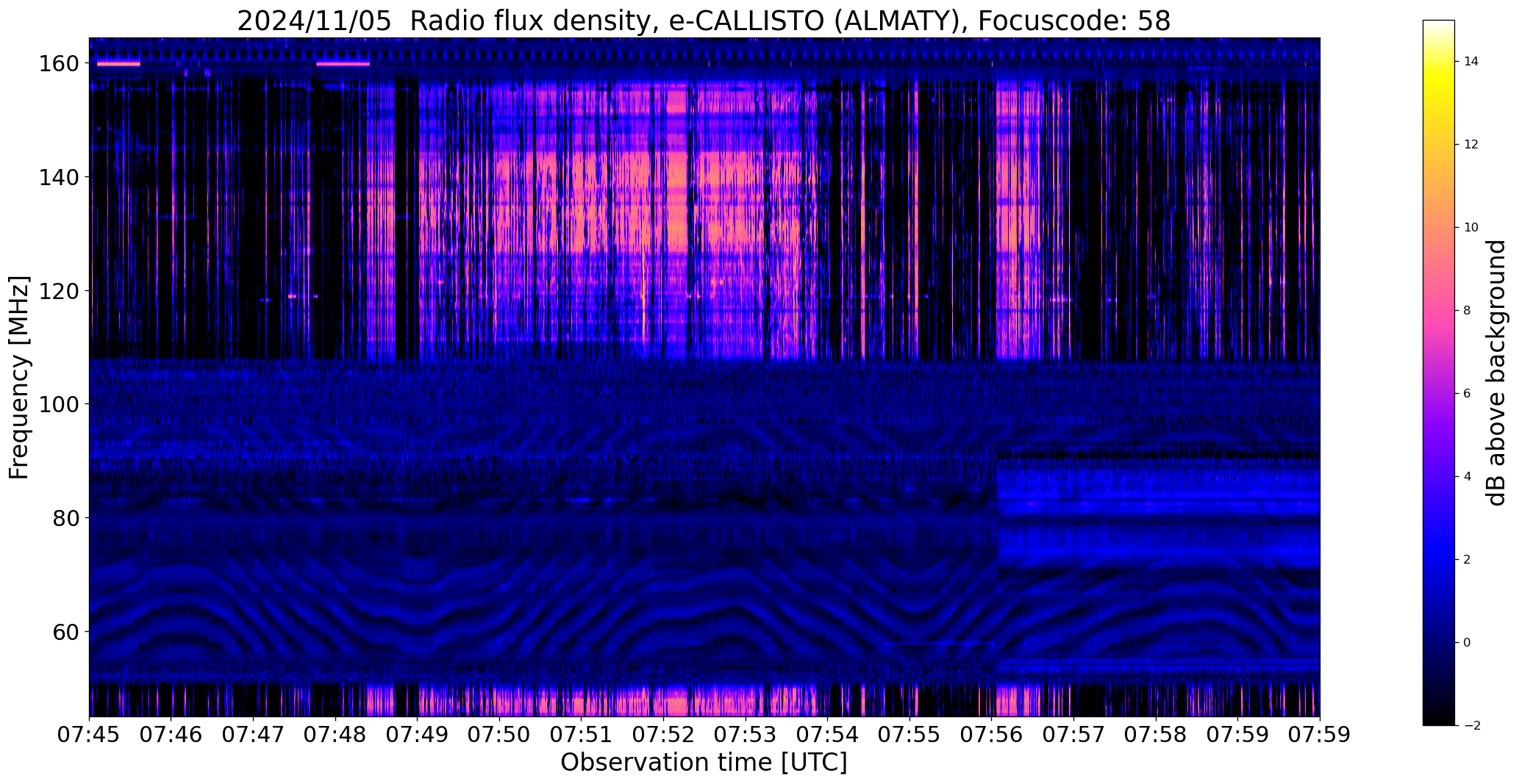Viewport: 1519px width, 784px height.
Task: Click the colorbar tick label 8
Action: [x=1467, y=311]
